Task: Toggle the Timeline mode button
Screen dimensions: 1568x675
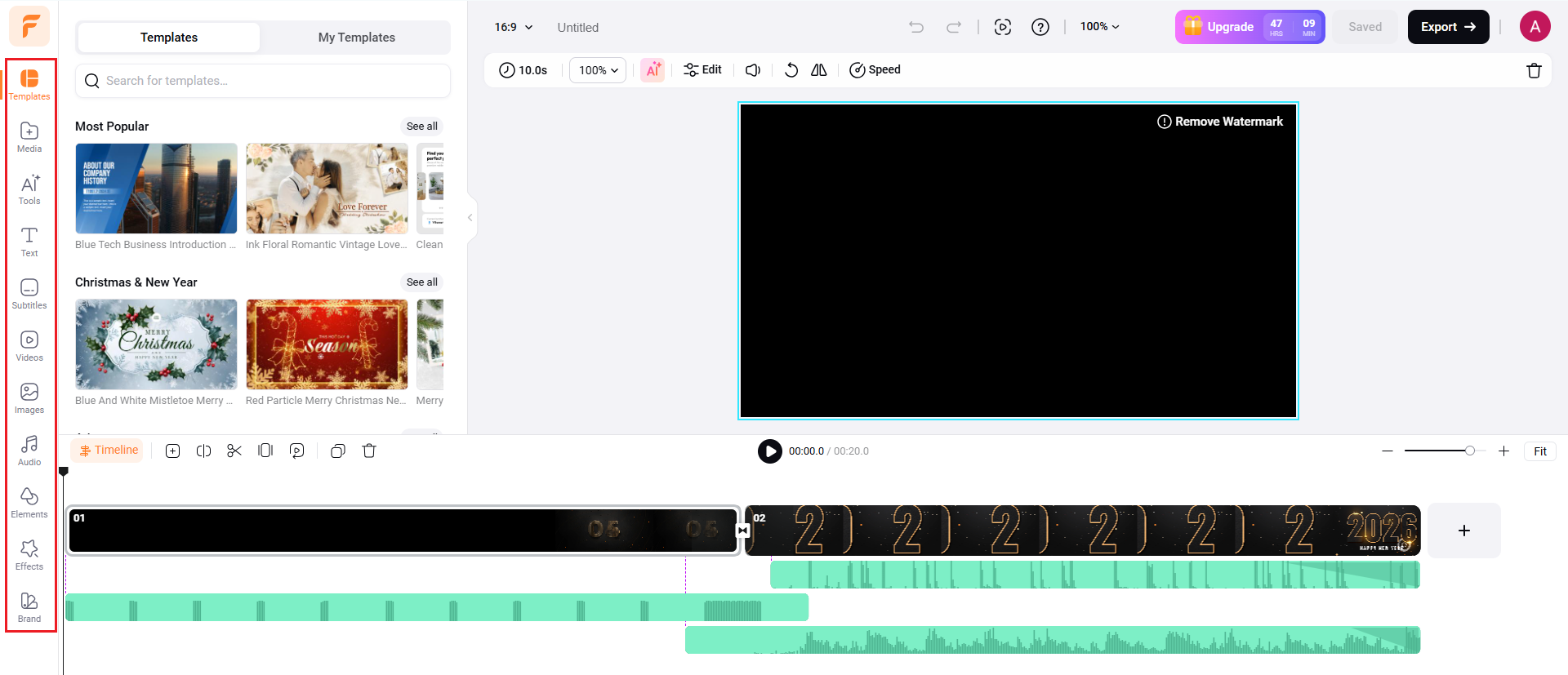Action: [x=108, y=451]
